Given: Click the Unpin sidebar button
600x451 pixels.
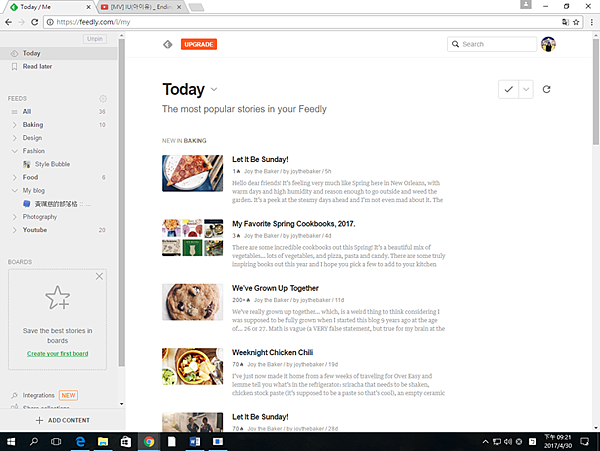Looking at the screenshot, I should 95,39.
